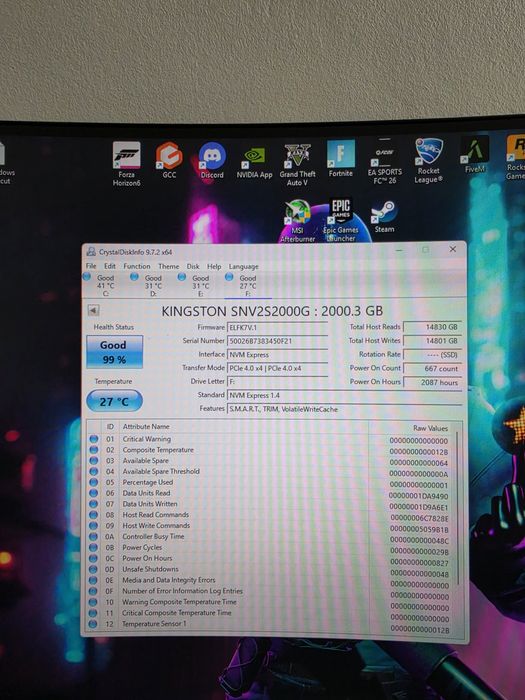Open the Discord desktop shortcut

[x=212, y=160]
